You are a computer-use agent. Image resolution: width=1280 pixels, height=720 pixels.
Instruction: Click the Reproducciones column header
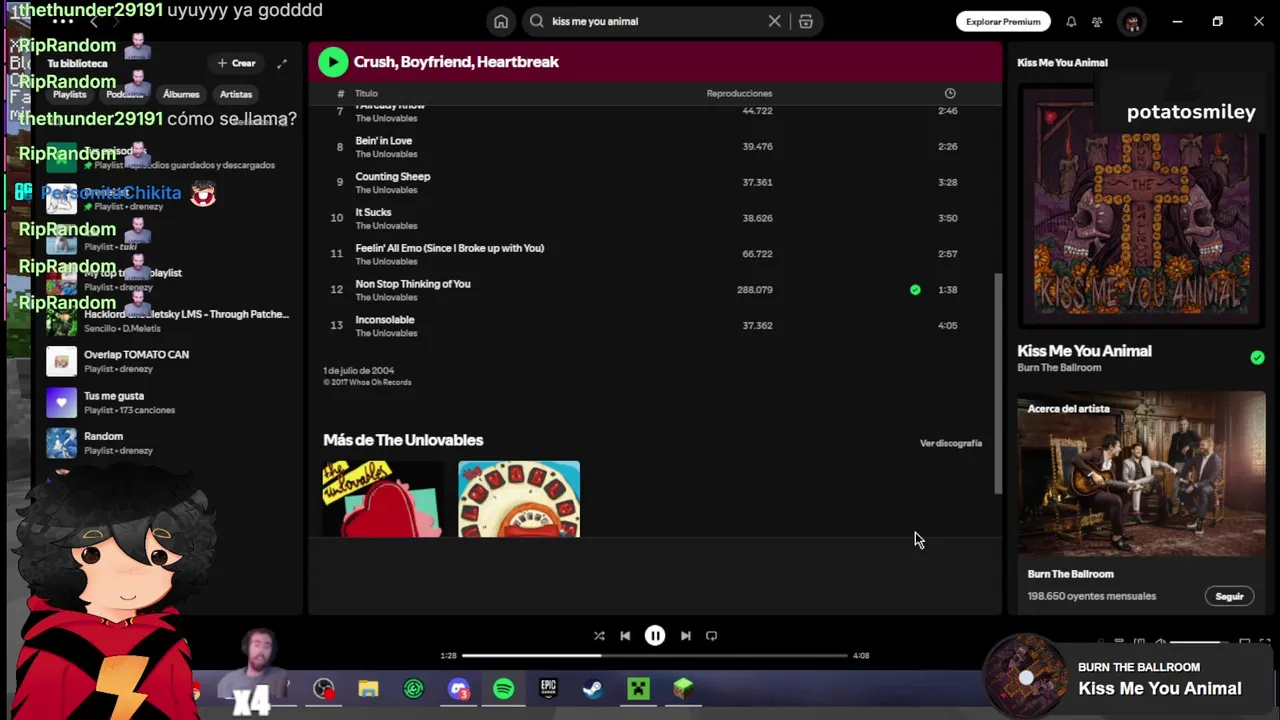739,93
